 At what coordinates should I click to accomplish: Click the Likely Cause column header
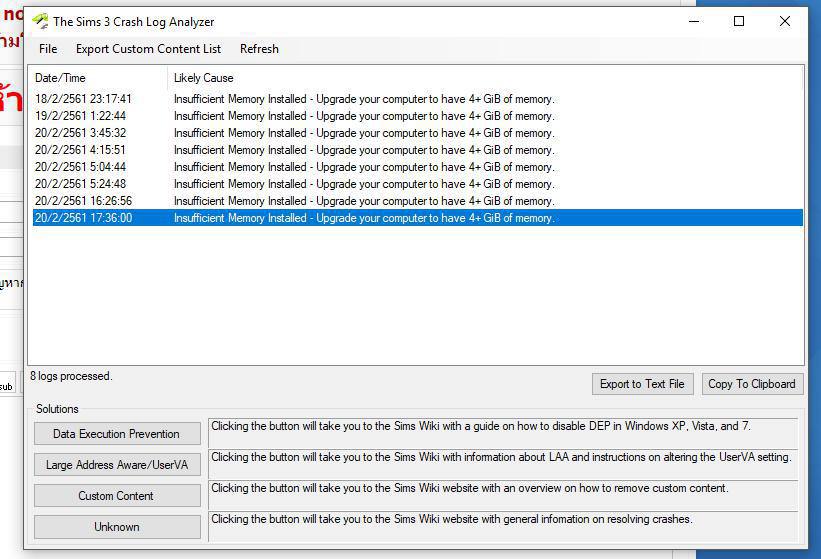tap(485, 78)
